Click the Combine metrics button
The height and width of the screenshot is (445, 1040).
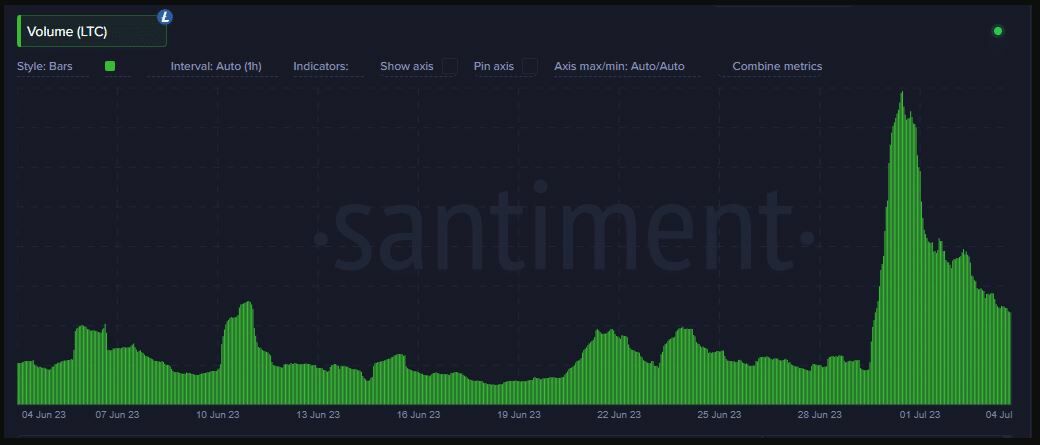pyautogui.click(x=777, y=66)
